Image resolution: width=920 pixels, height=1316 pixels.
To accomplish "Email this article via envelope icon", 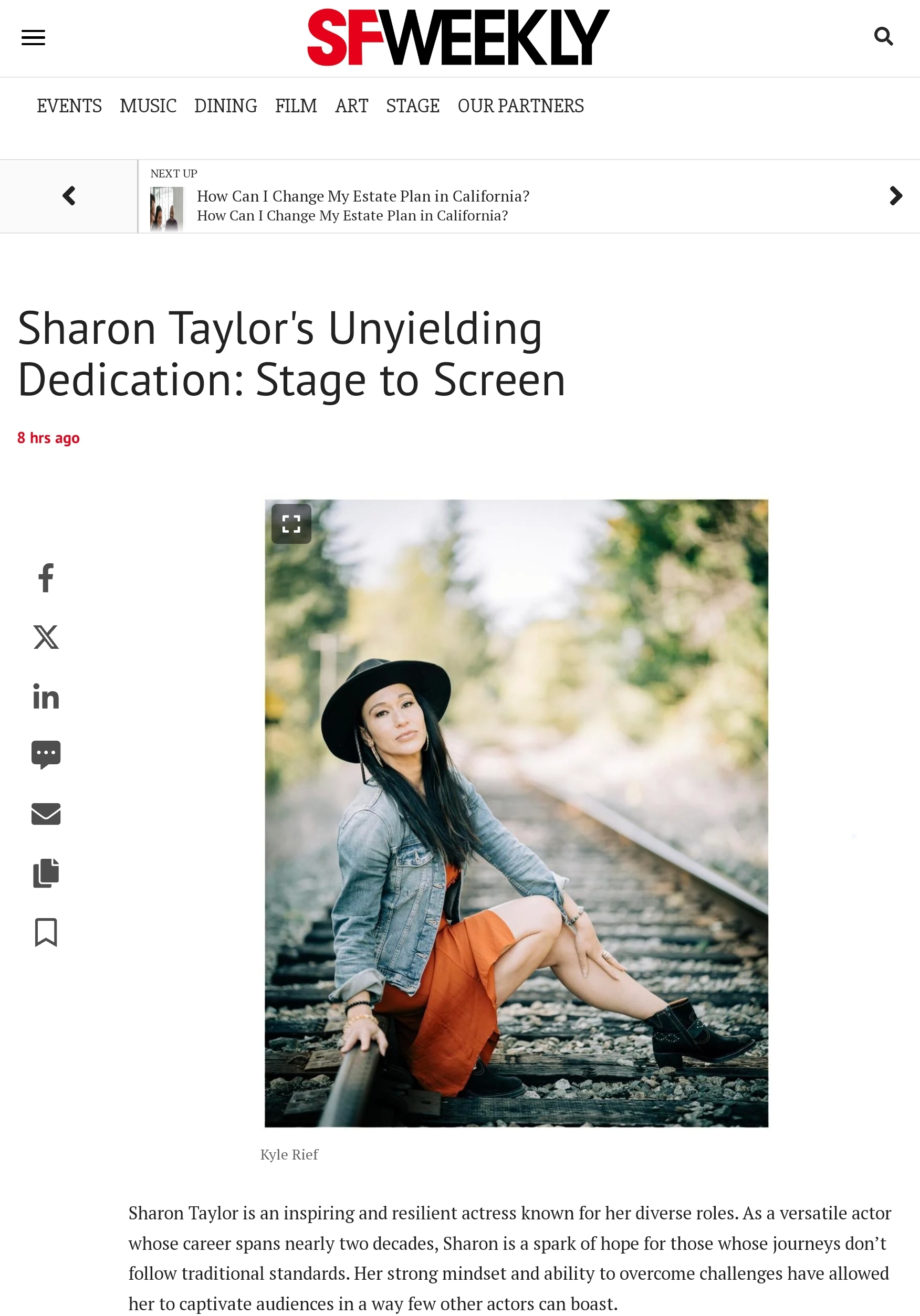I will 46,813.
